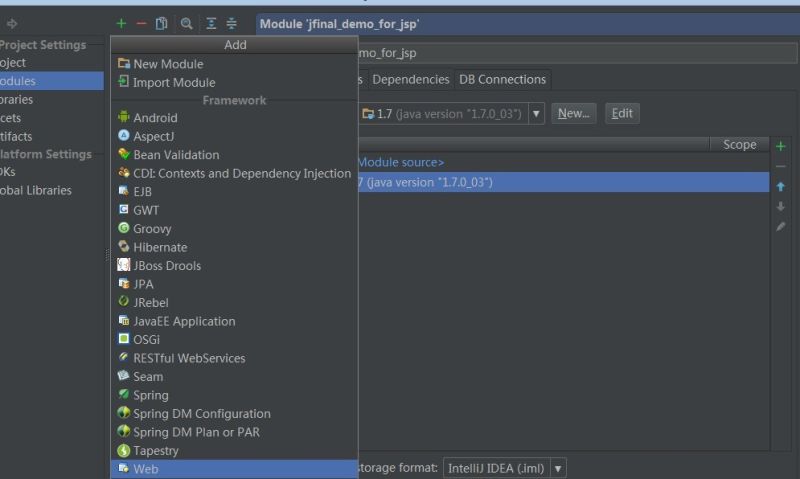The width and height of the screenshot is (800, 479).
Task: Open Global Libraries in the sidebar
Action: tap(52, 190)
